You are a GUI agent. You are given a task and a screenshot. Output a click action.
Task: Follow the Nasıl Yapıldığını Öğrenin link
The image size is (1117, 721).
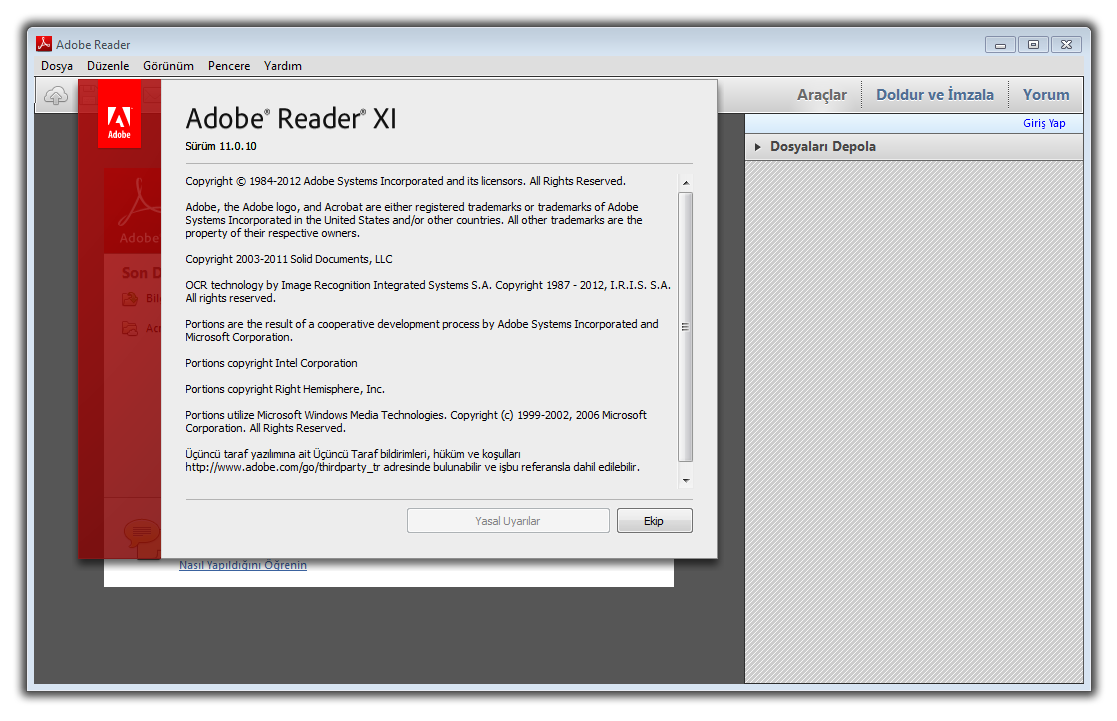tap(243, 565)
